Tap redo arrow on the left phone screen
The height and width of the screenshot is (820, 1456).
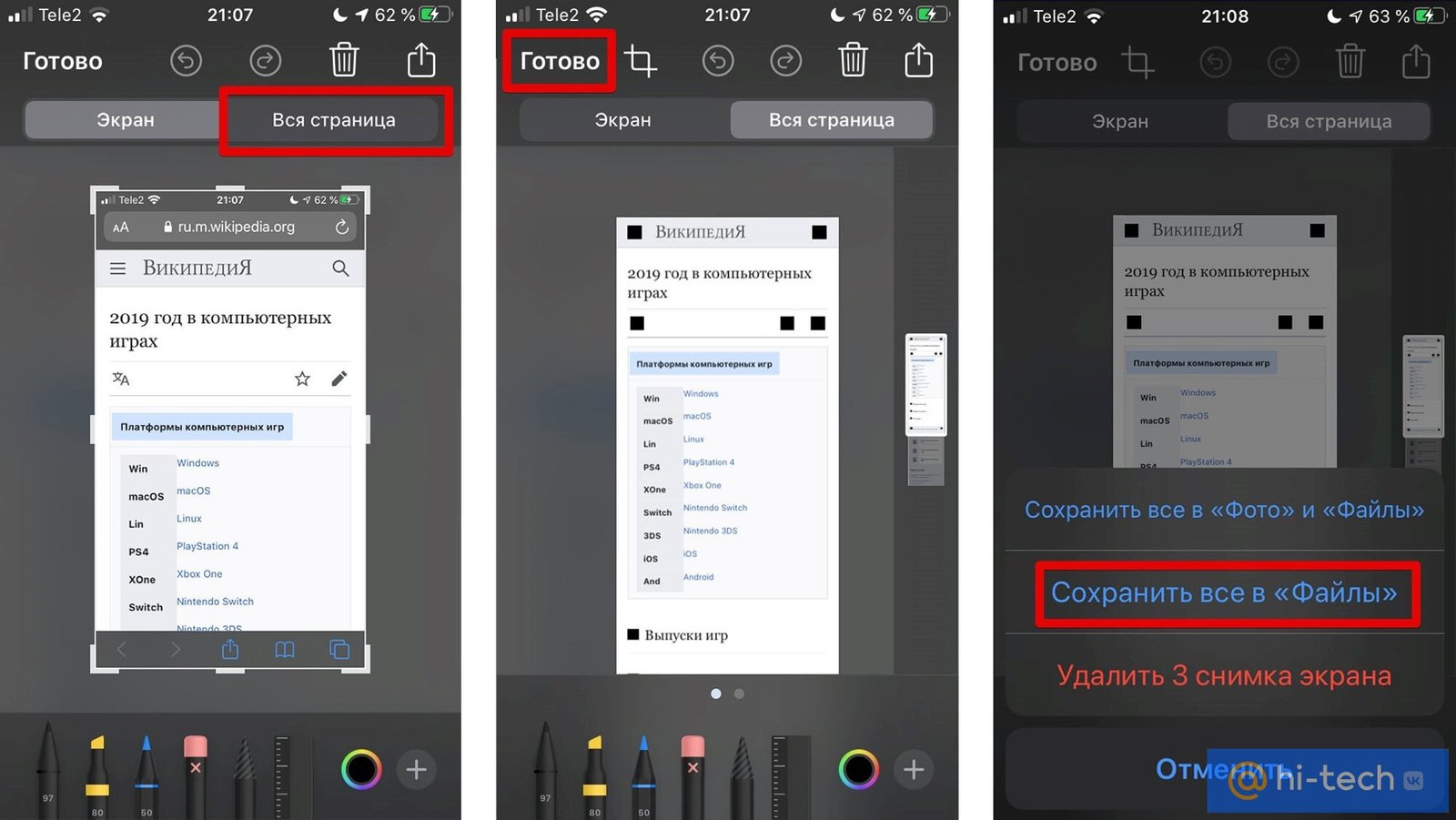[x=265, y=61]
